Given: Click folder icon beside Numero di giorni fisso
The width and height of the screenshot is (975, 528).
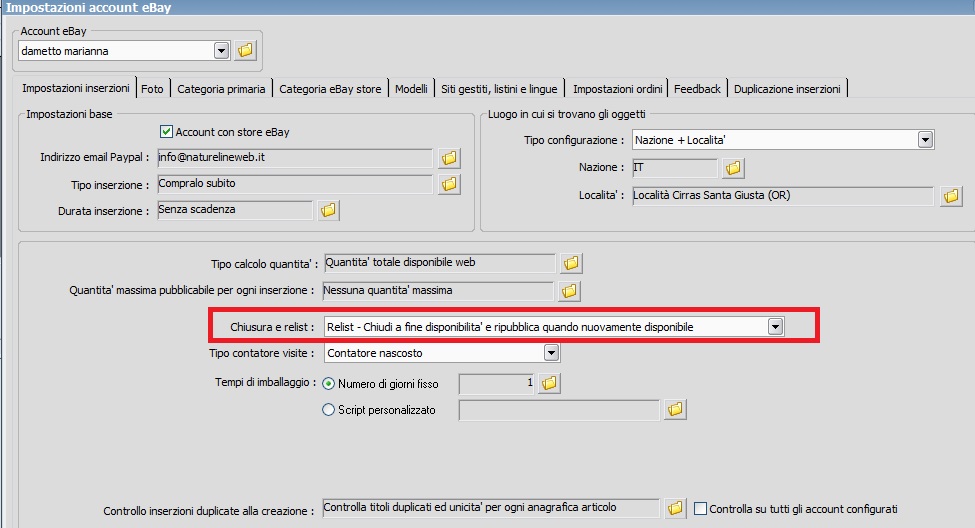Looking at the screenshot, I should pyautogui.click(x=549, y=383).
